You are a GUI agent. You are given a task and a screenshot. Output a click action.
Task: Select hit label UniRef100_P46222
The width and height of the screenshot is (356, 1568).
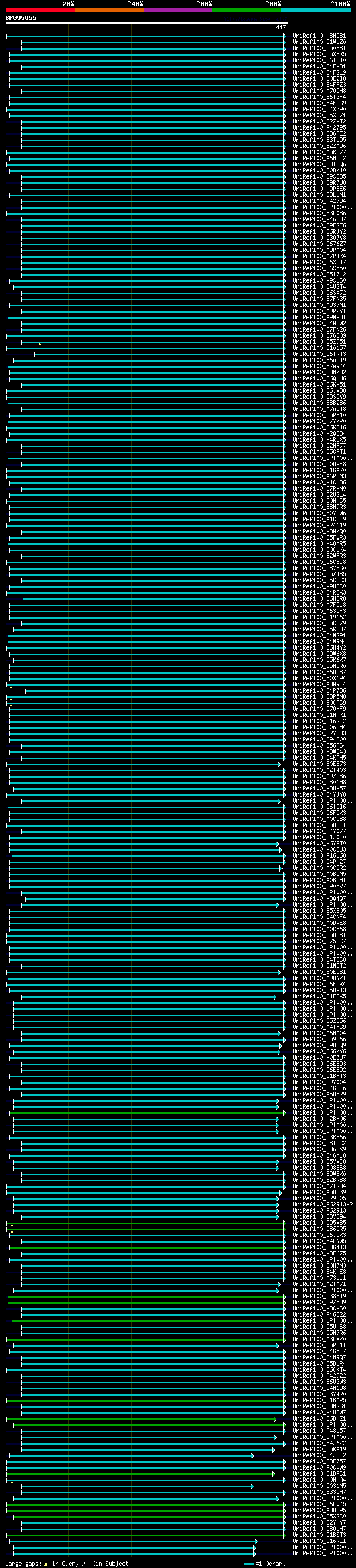point(319,1315)
